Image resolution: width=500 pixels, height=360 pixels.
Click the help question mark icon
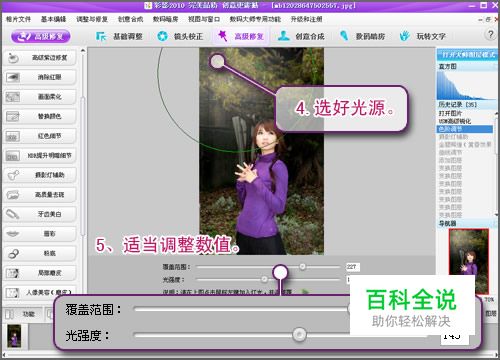[x=490, y=35]
